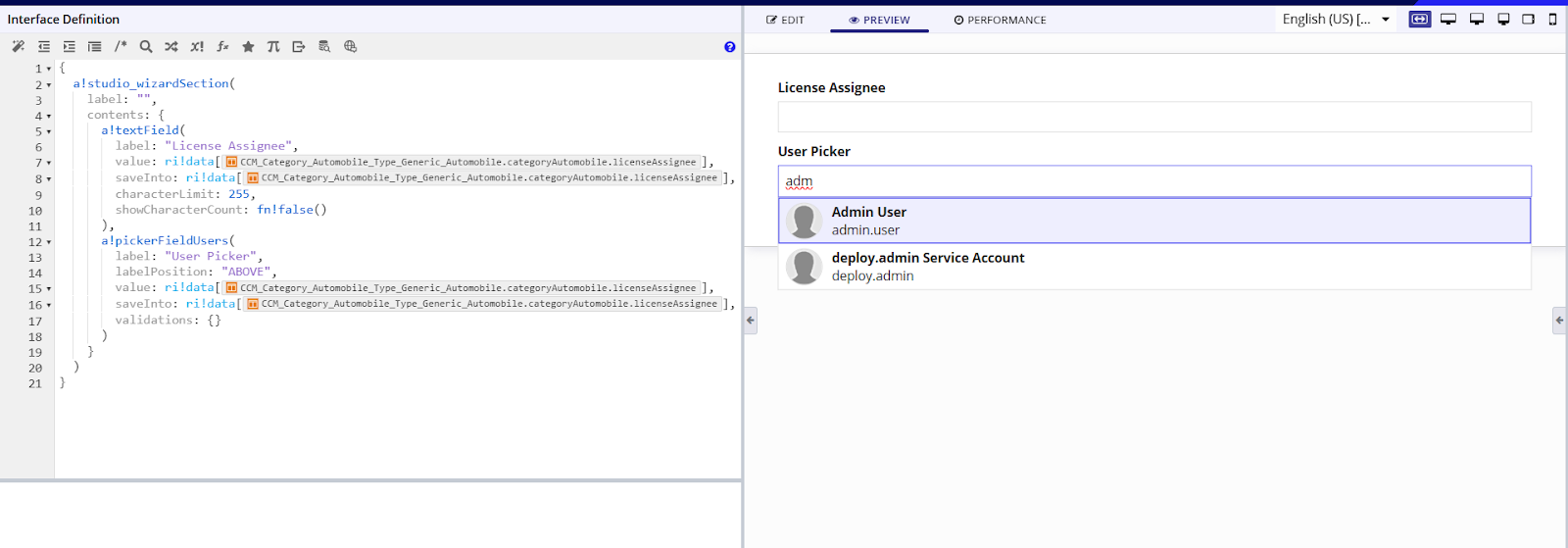Screen dimensions: 1568x548
Task: Collapse the fold arrow at line 8
Action: (x=49, y=179)
